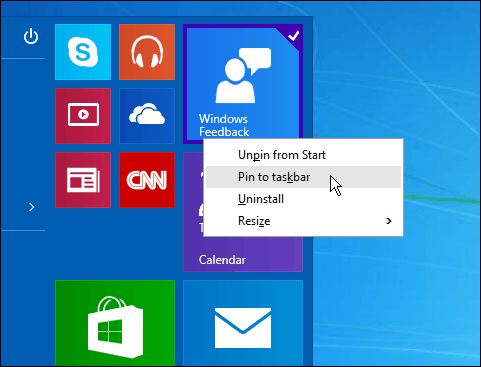Open the News tile
Screen dimensions: 481x367
(x=83, y=180)
